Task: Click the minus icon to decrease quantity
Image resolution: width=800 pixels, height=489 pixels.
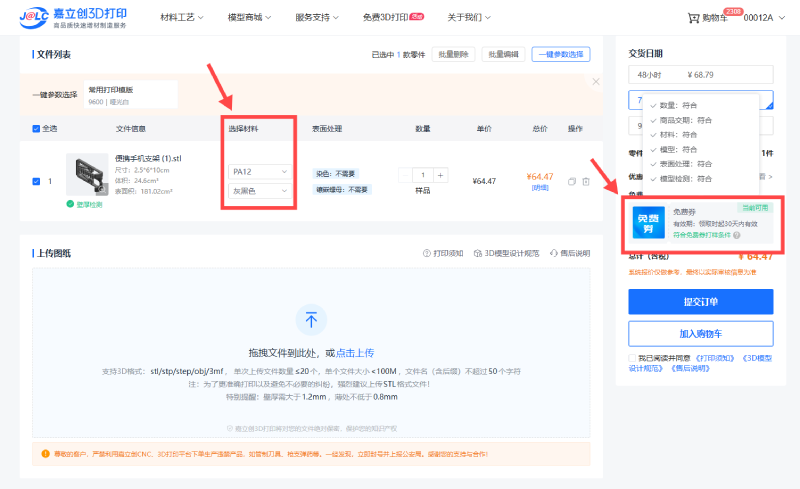Action: pos(405,175)
